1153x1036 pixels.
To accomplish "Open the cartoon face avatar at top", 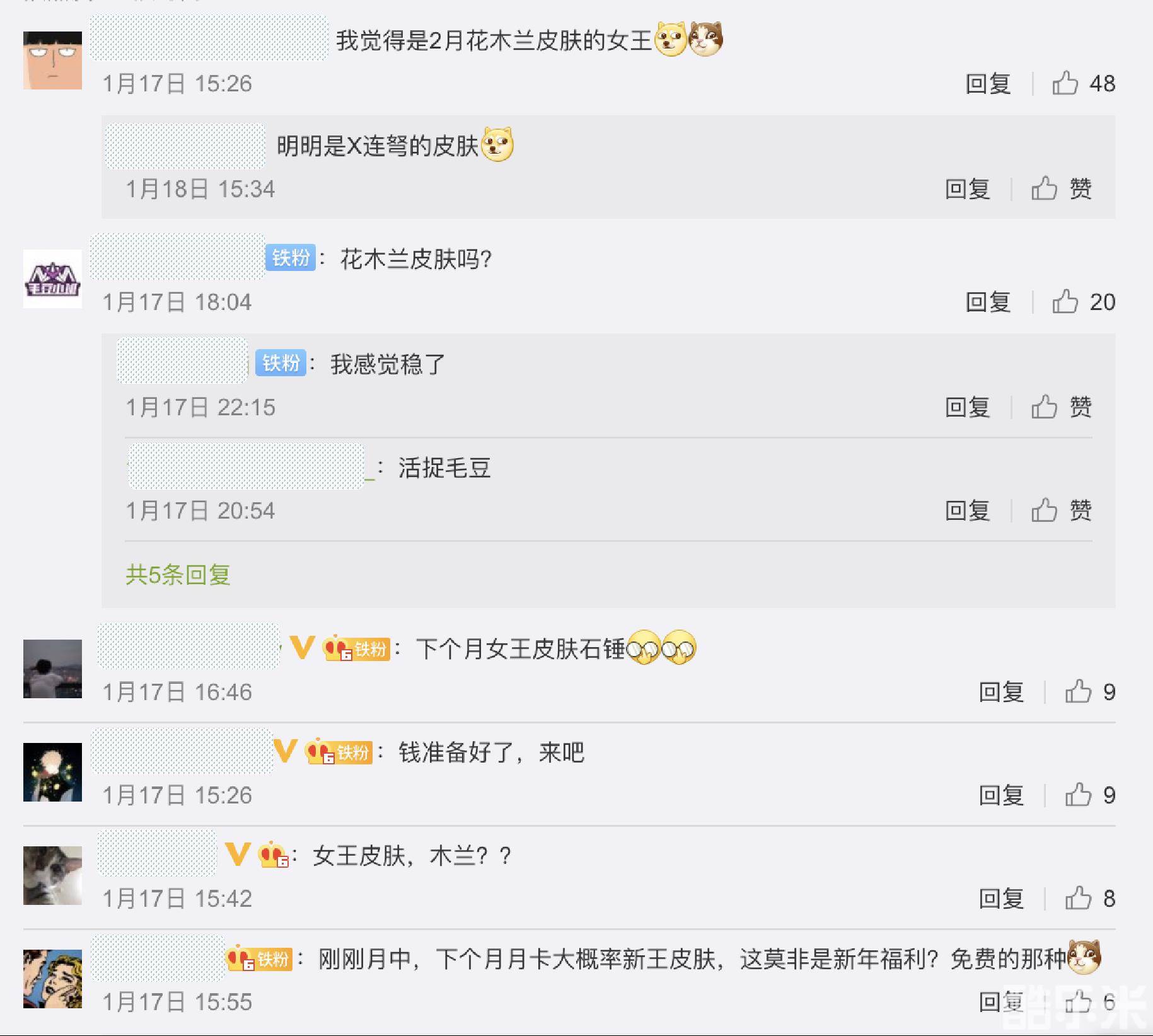I will click(52, 60).
